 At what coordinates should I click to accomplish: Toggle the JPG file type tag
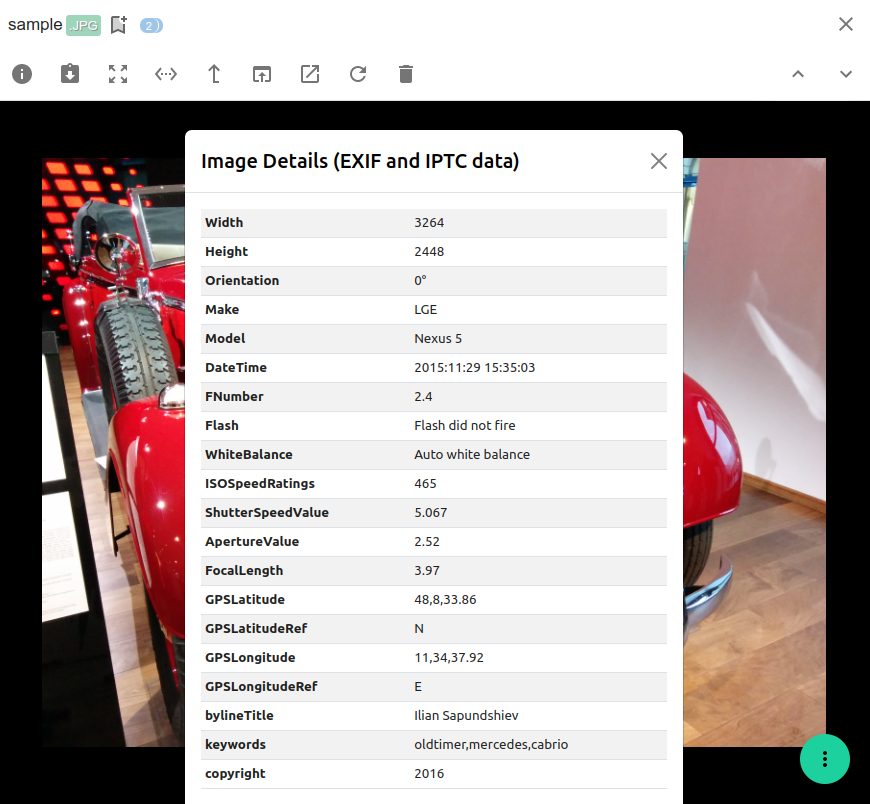pyautogui.click(x=85, y=24)
